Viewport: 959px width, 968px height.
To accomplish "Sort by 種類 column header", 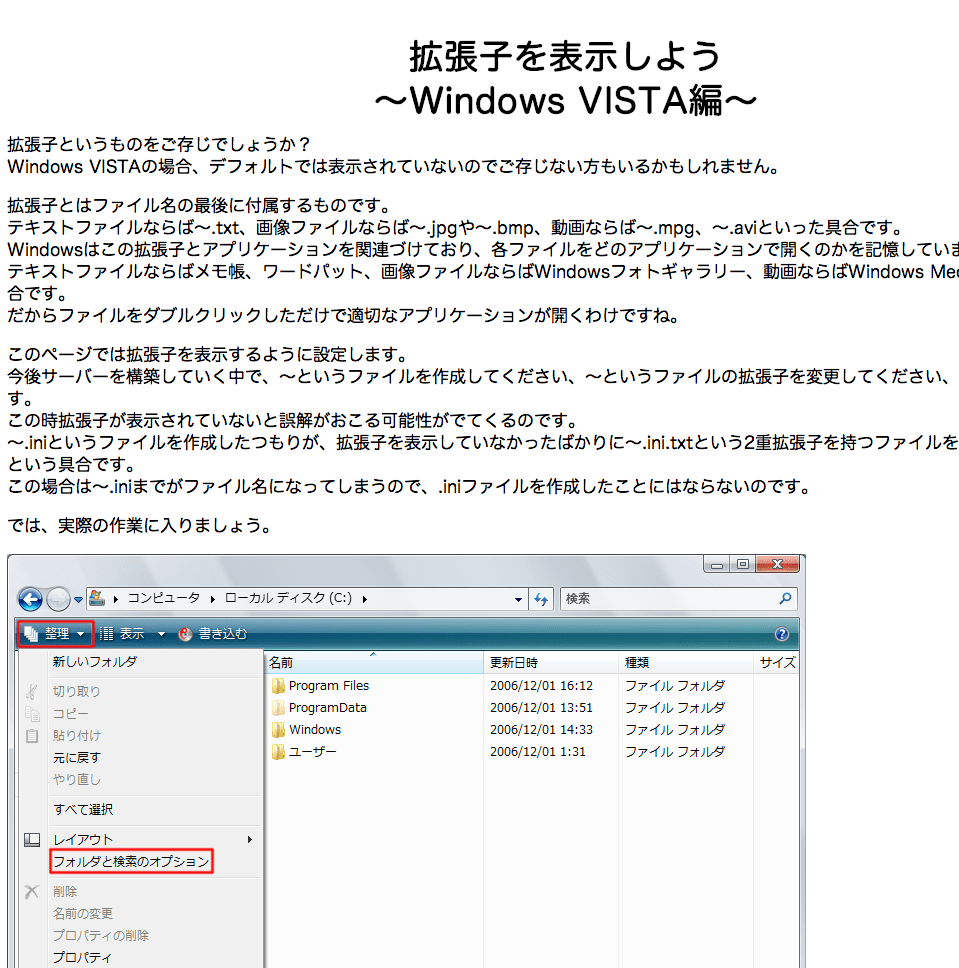I will click(x=685, y=662).
